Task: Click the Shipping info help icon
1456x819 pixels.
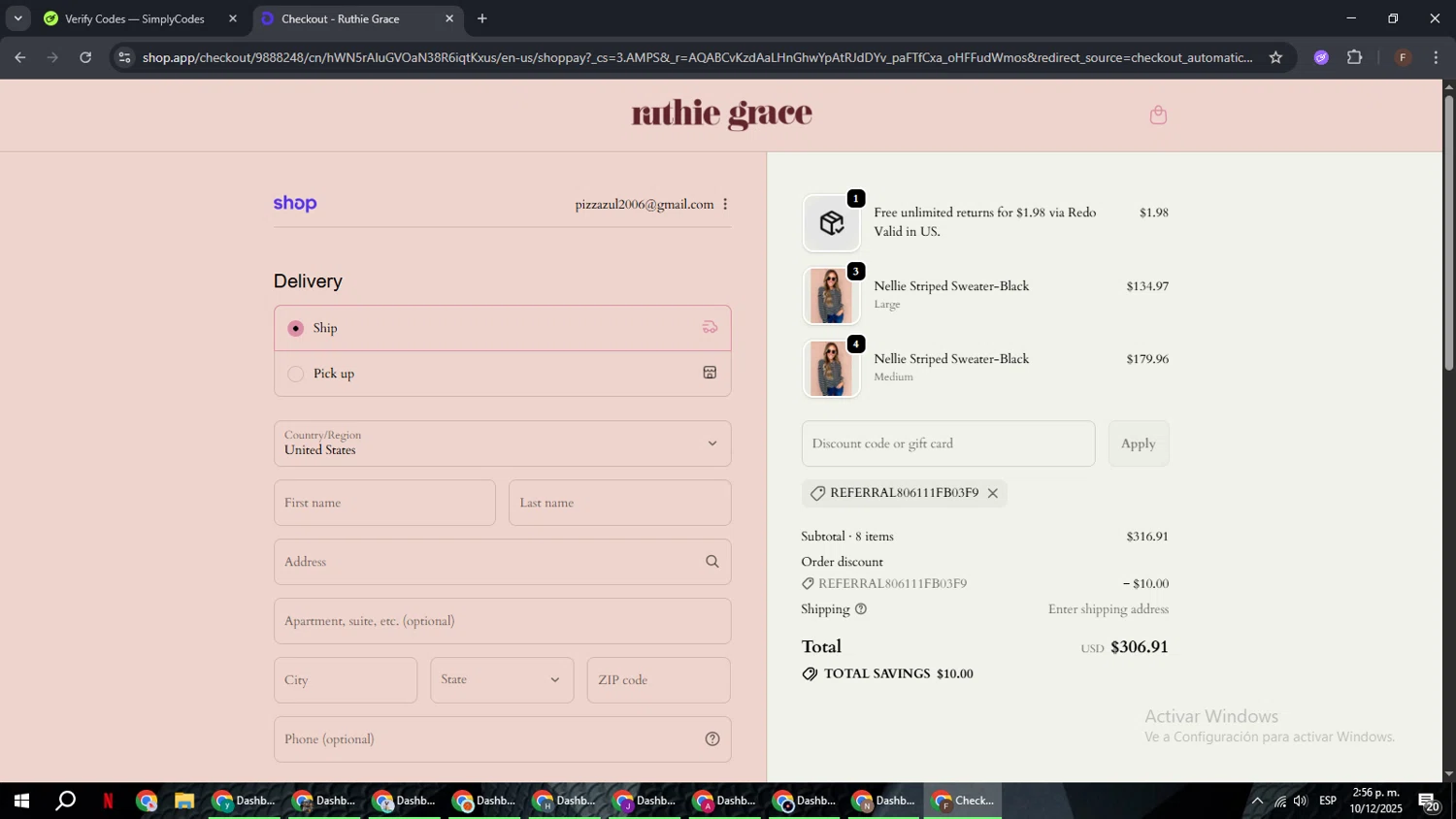Action: [860, 609]
